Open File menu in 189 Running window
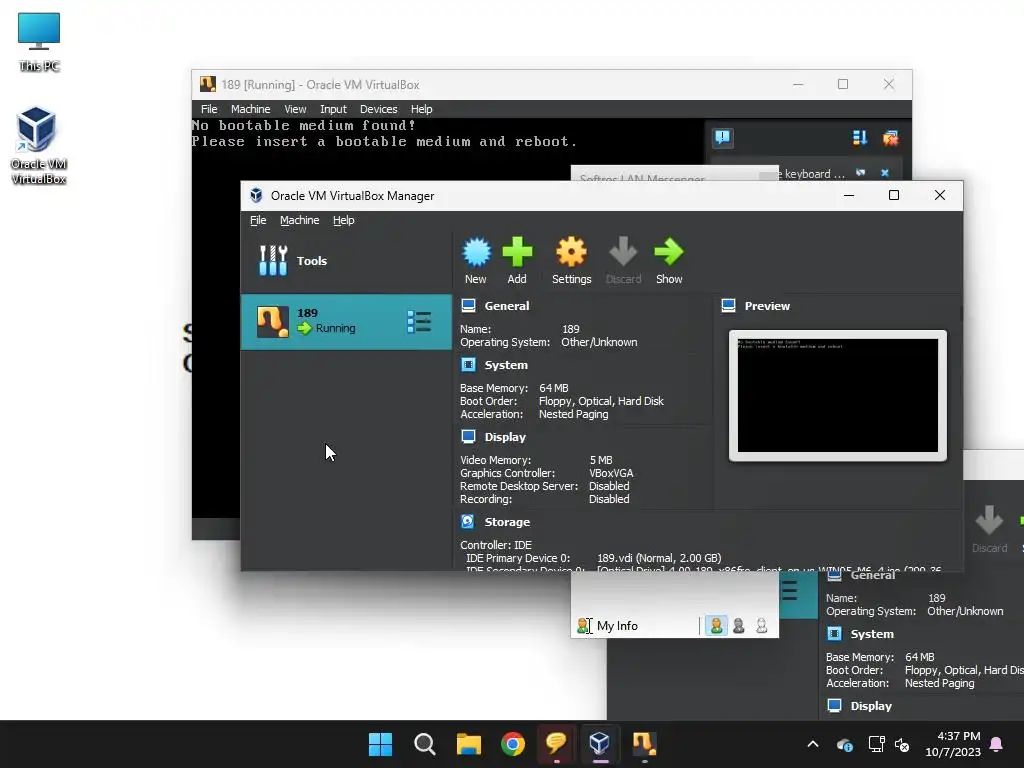The image size is (1024, 768). (209, 109)
